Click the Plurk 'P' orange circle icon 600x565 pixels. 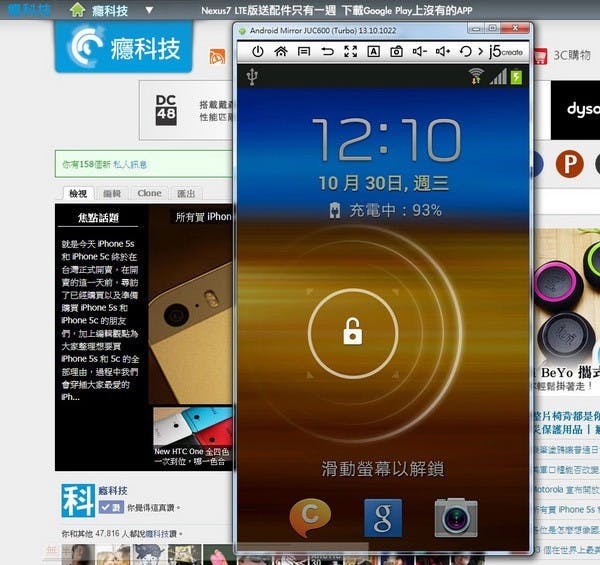coord(569,164)
